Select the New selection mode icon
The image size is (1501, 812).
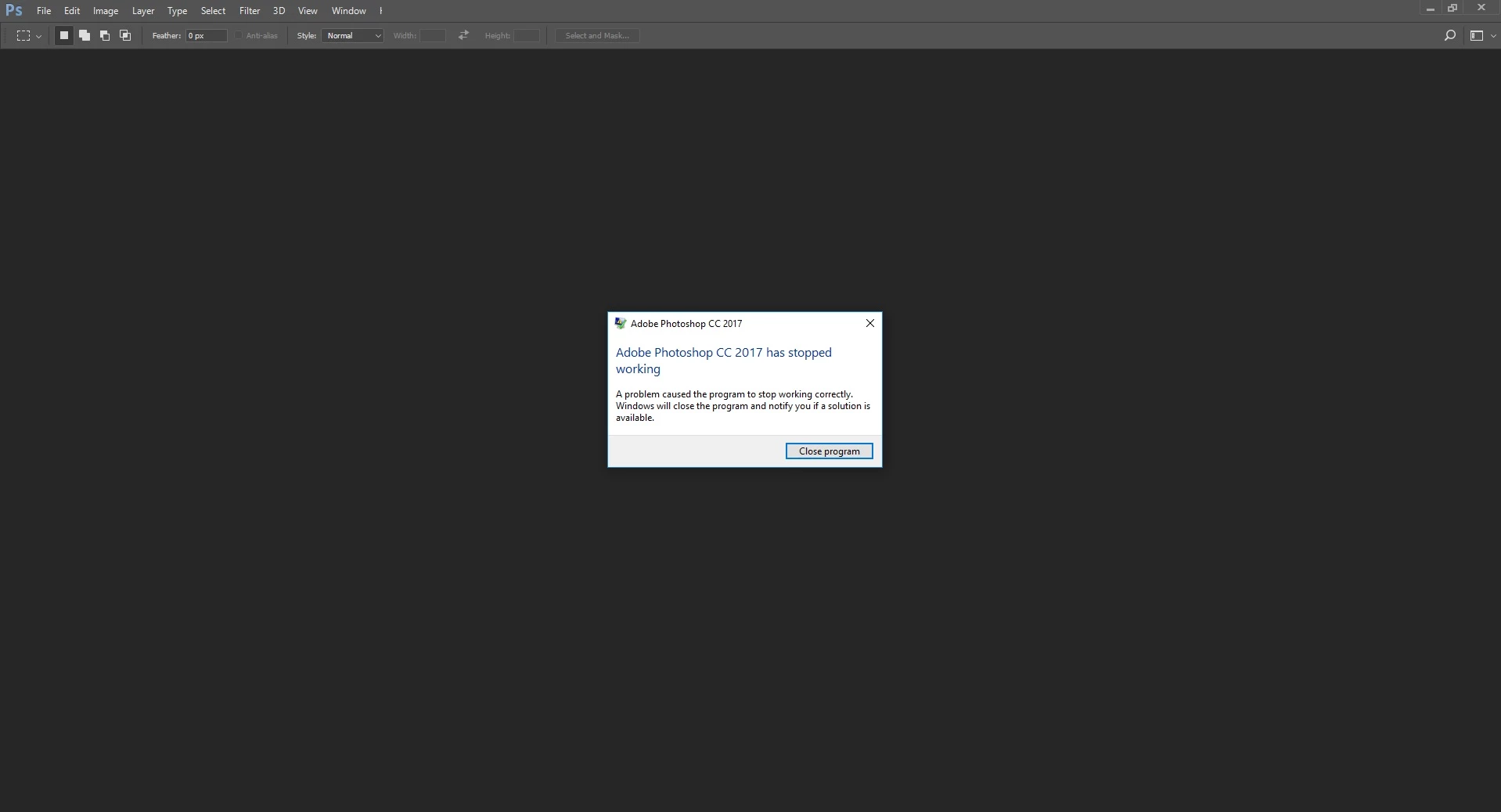click(x=64, y=35)
